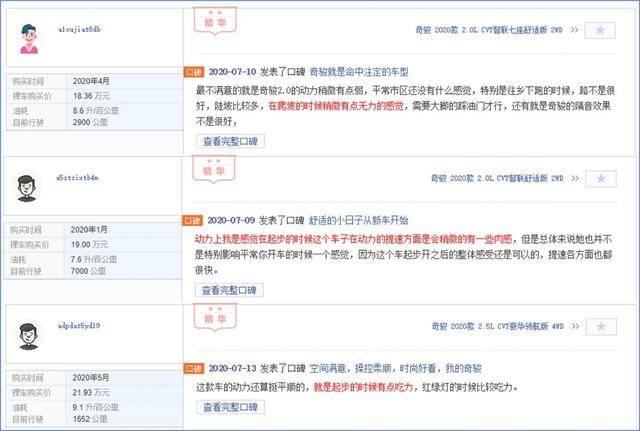Screen dimensions: 640x431
Task: Click 查看完整口碑 under the 2020-07-10 review
Action: click(x=230, y=141)
